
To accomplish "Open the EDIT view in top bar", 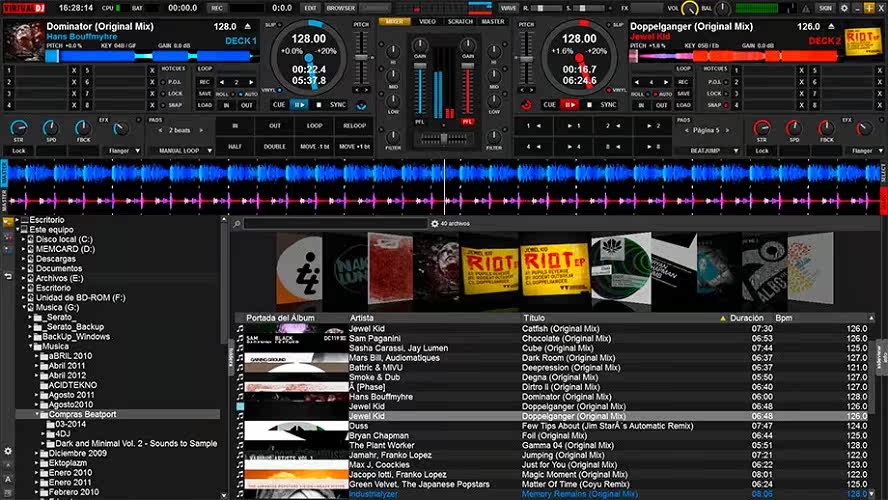I will (310, 8).
